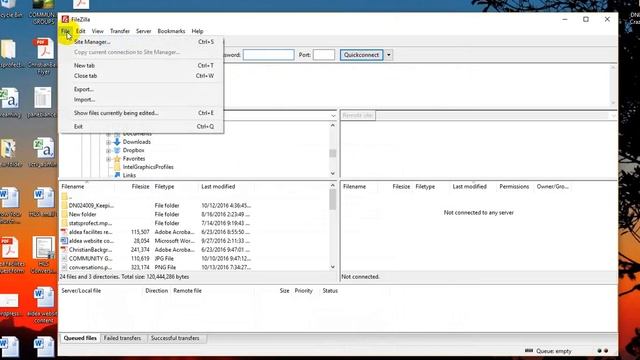Switch to Queued files tab
640x360 pixels.
coord(80,338)
